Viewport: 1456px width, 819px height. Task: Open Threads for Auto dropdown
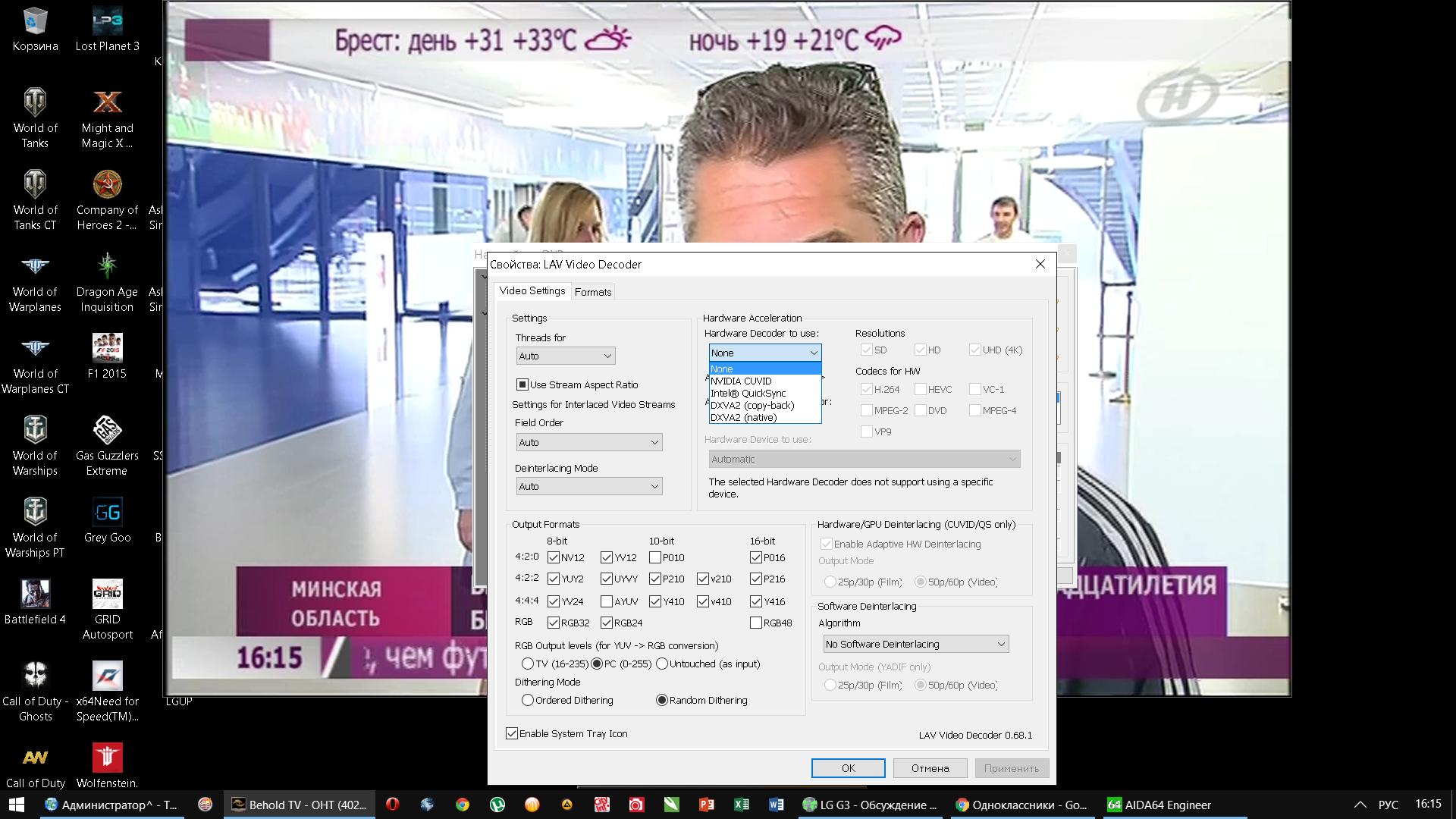(565, 356)
